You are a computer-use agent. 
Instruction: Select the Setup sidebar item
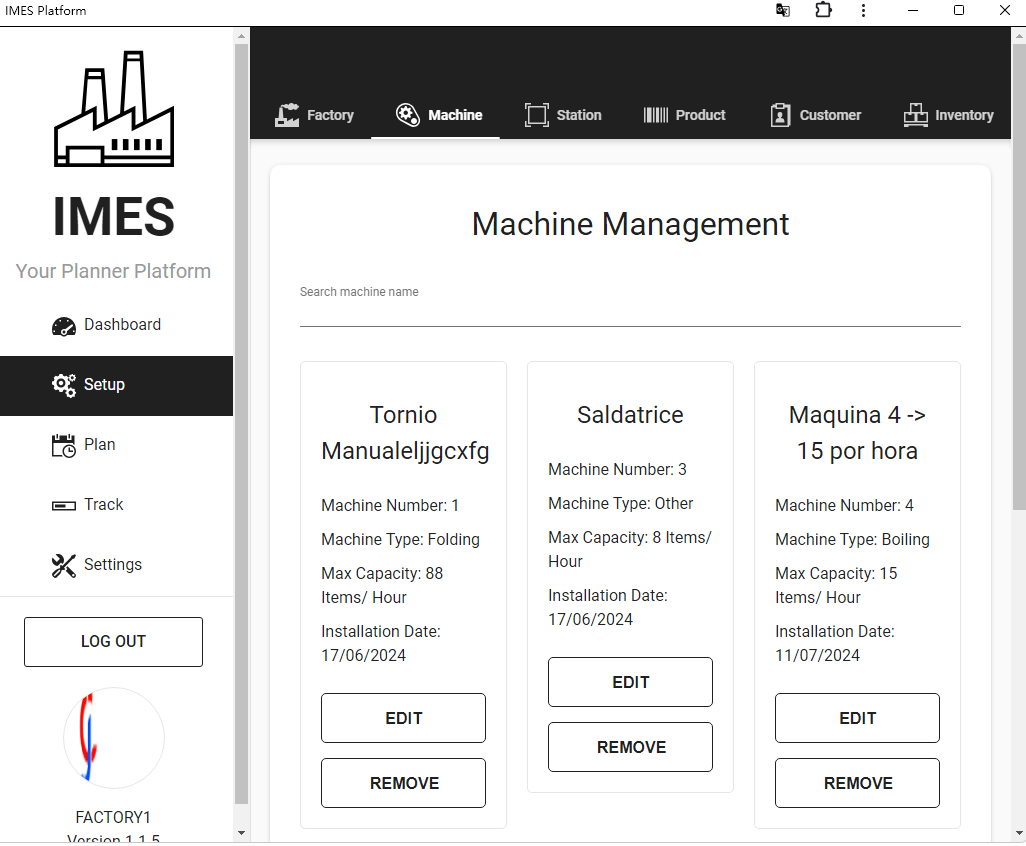104,385
